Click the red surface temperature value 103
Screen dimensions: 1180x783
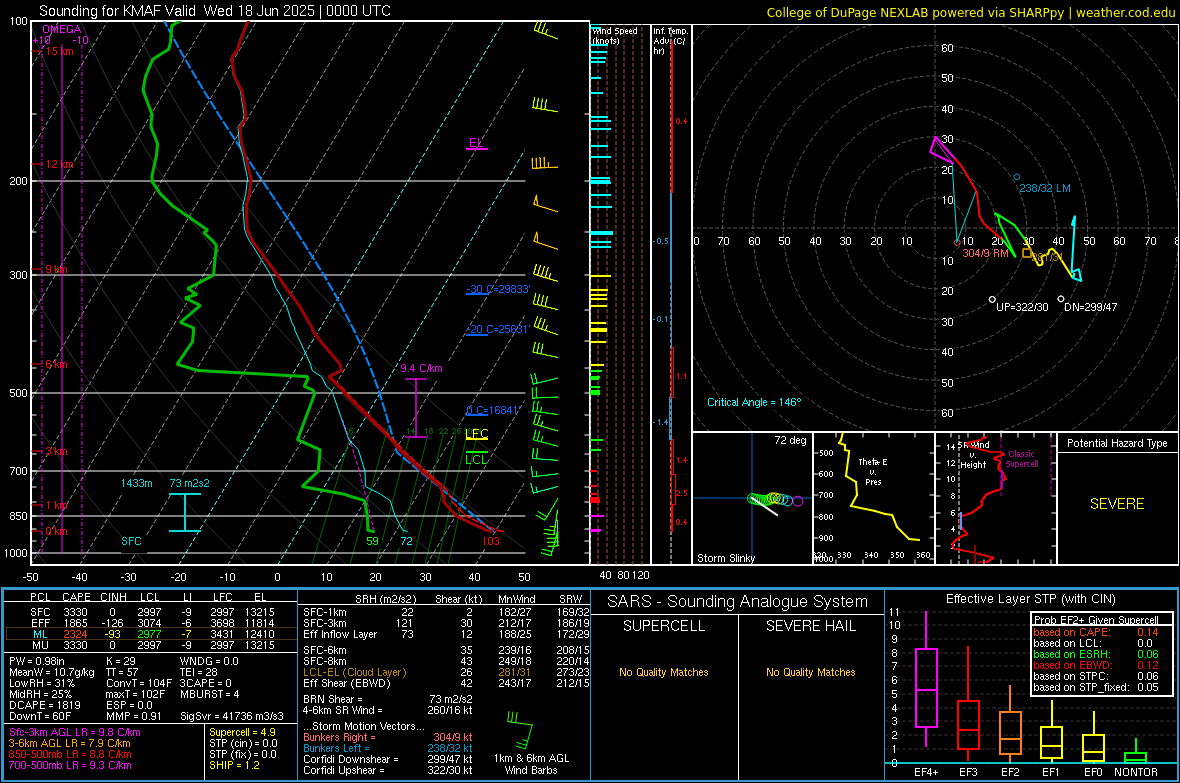click(491, 541)
